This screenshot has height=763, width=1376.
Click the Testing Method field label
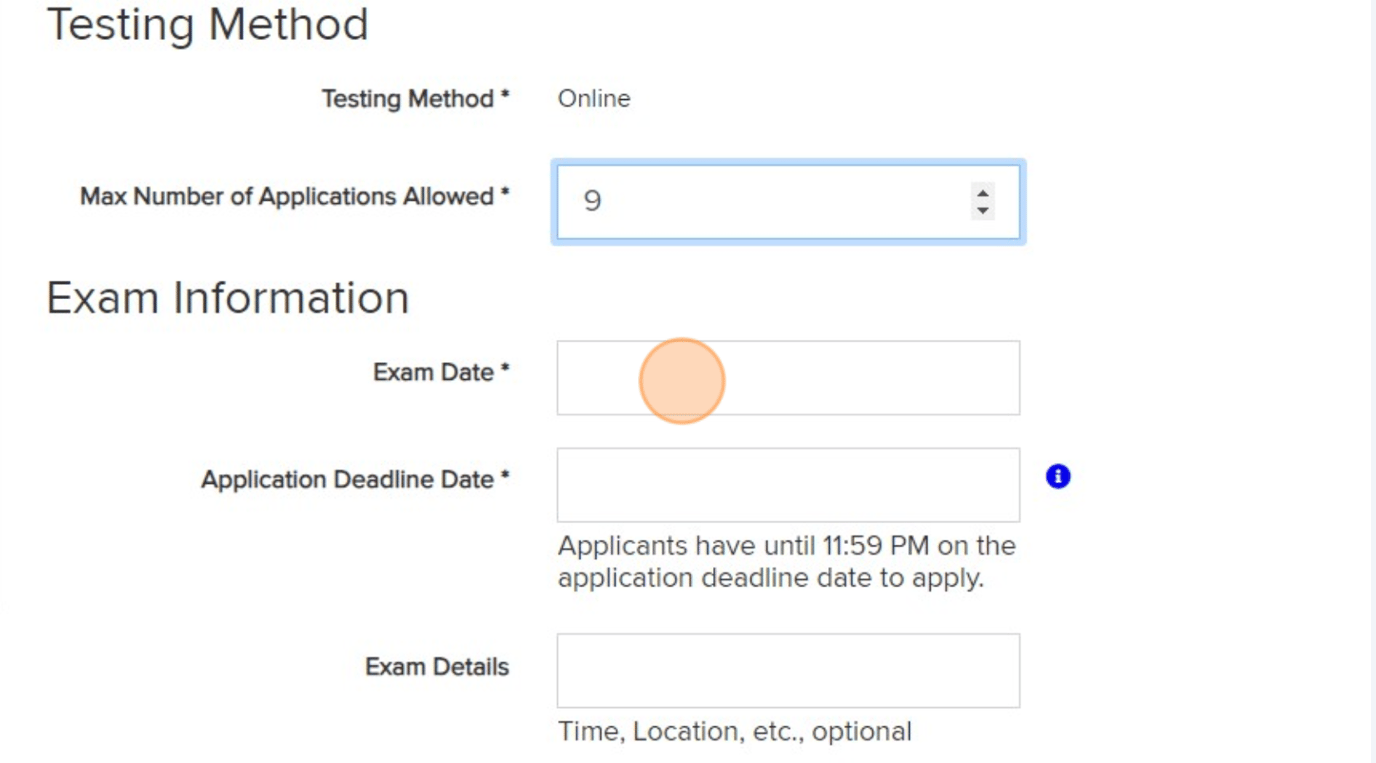(x=414, y=98)
